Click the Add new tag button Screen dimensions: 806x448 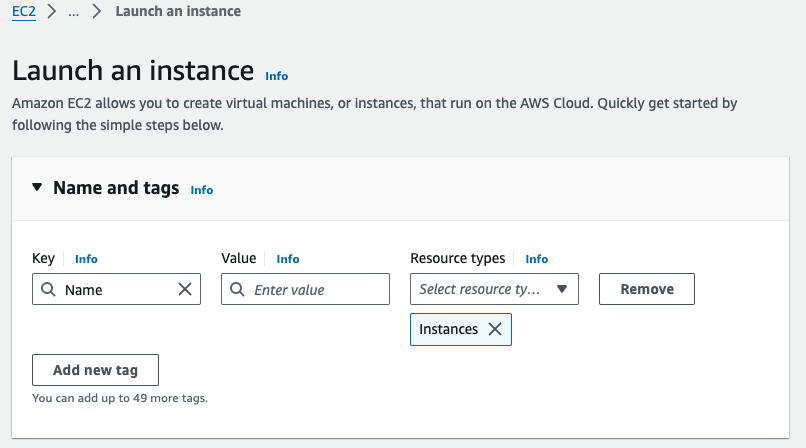pos(96,370)
